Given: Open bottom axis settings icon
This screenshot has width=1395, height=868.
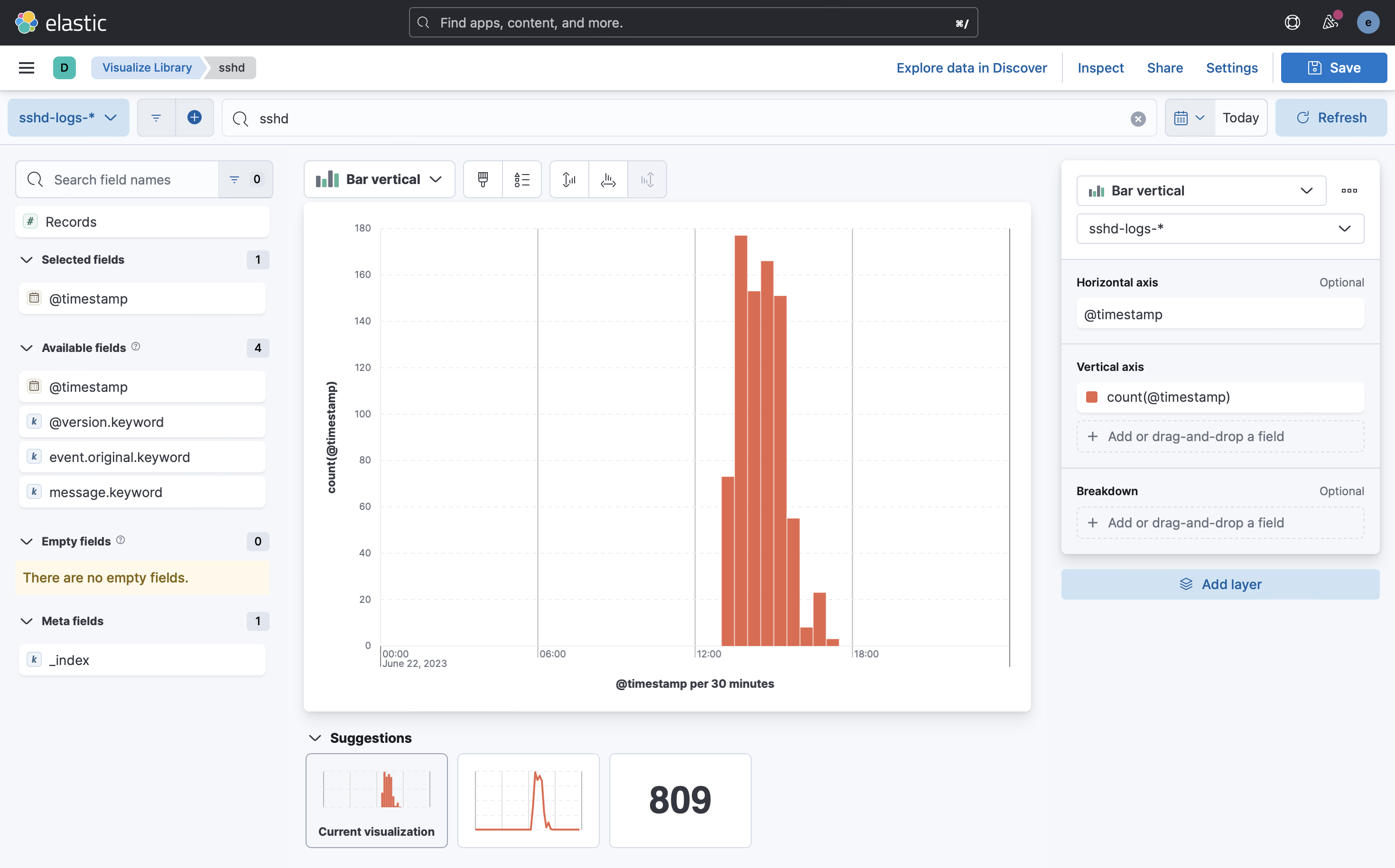Looking at the screenshot, I should 608,180.
